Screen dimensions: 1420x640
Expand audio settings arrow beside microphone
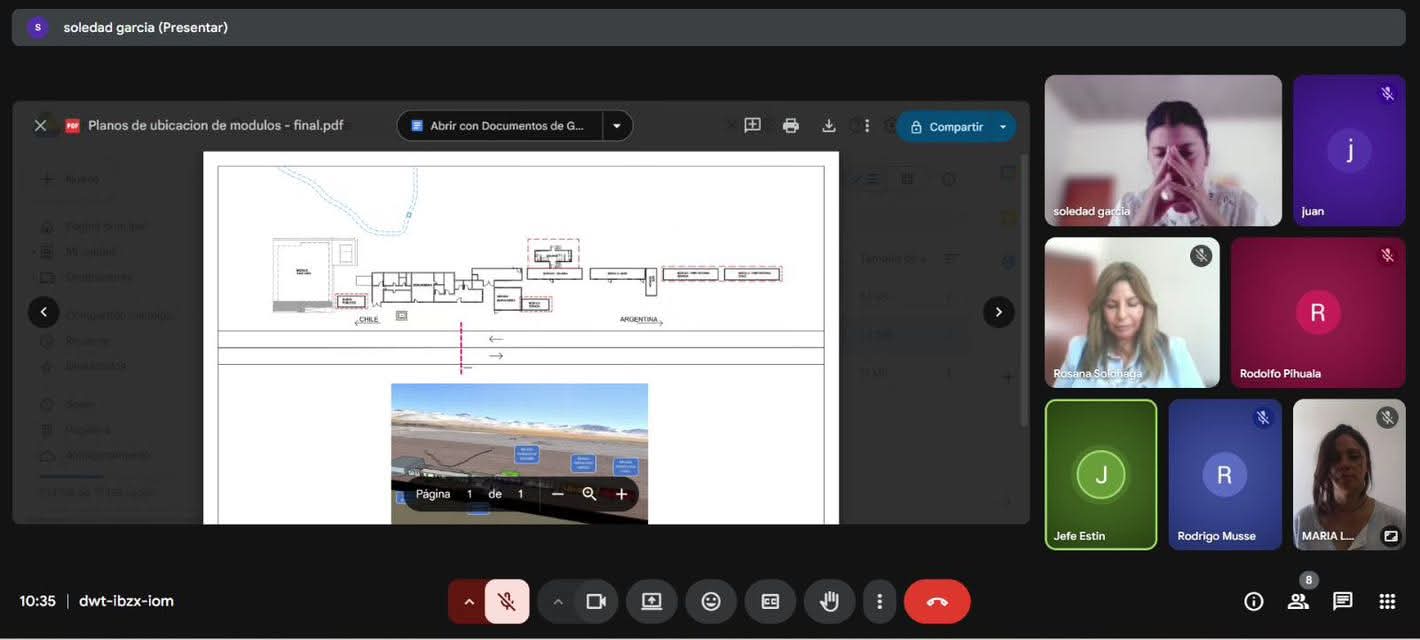(x=468, y=601)
